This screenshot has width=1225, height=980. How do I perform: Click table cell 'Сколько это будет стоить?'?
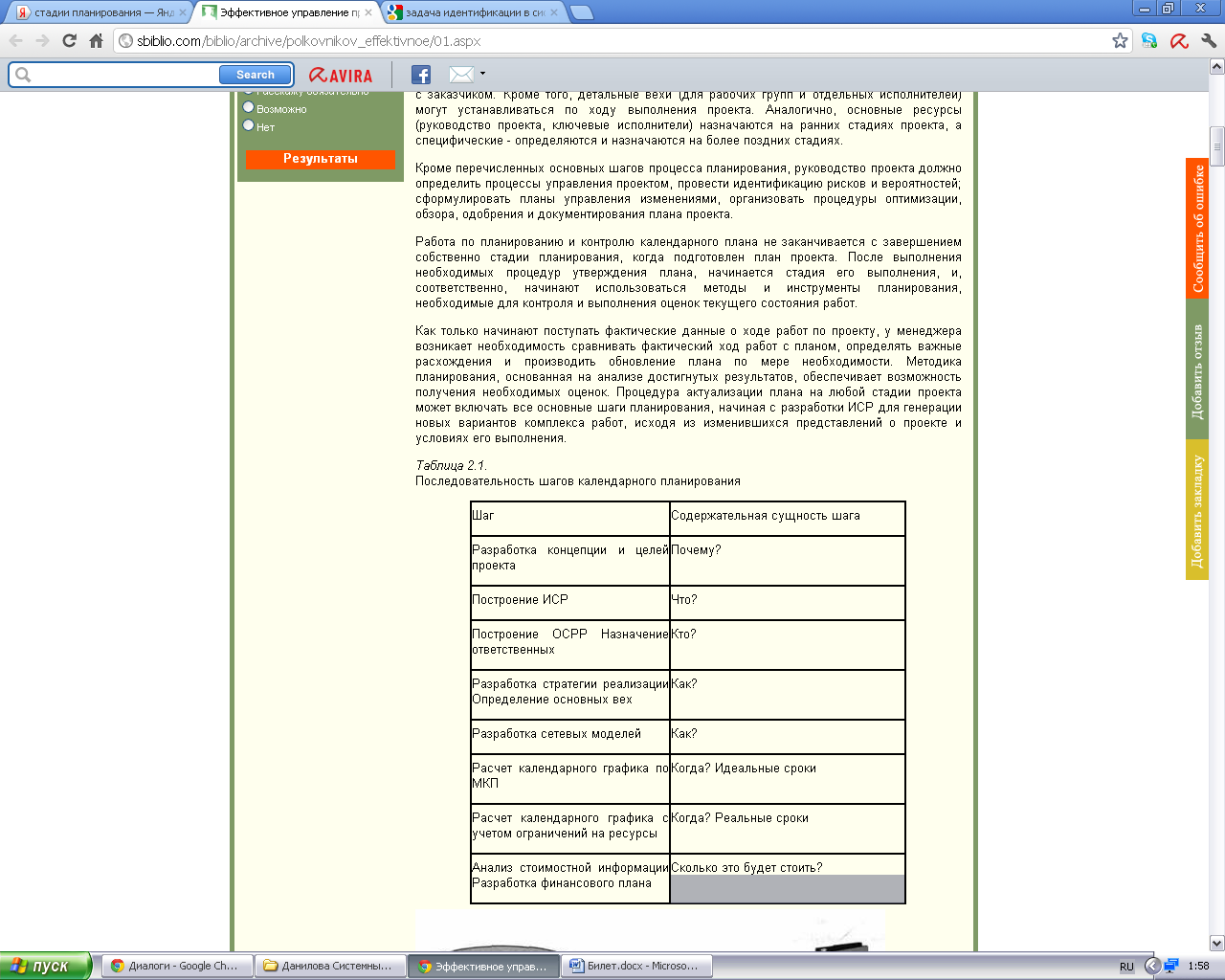788,879
